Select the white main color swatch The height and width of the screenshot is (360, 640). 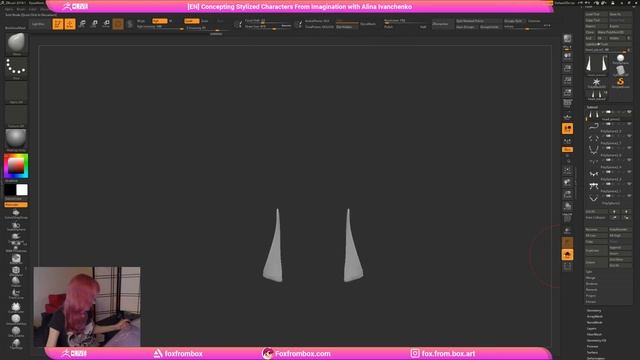[x=22, y=190]
